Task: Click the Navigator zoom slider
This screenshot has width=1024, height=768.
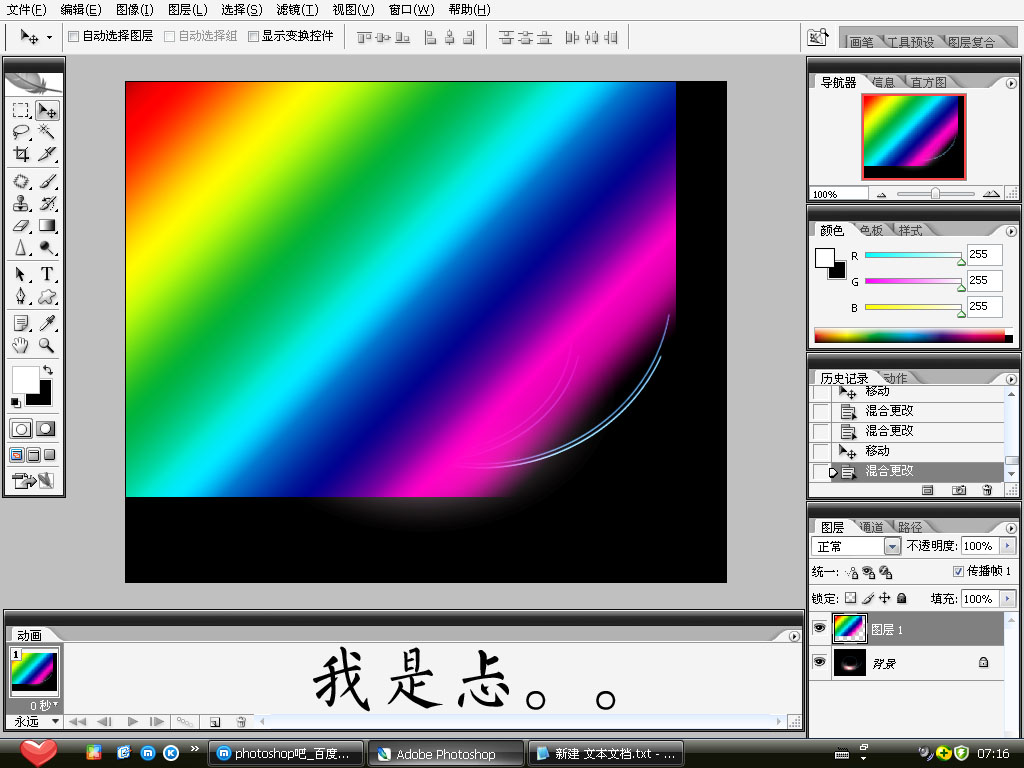Action: pyautogui.click(x=935, y=194)
